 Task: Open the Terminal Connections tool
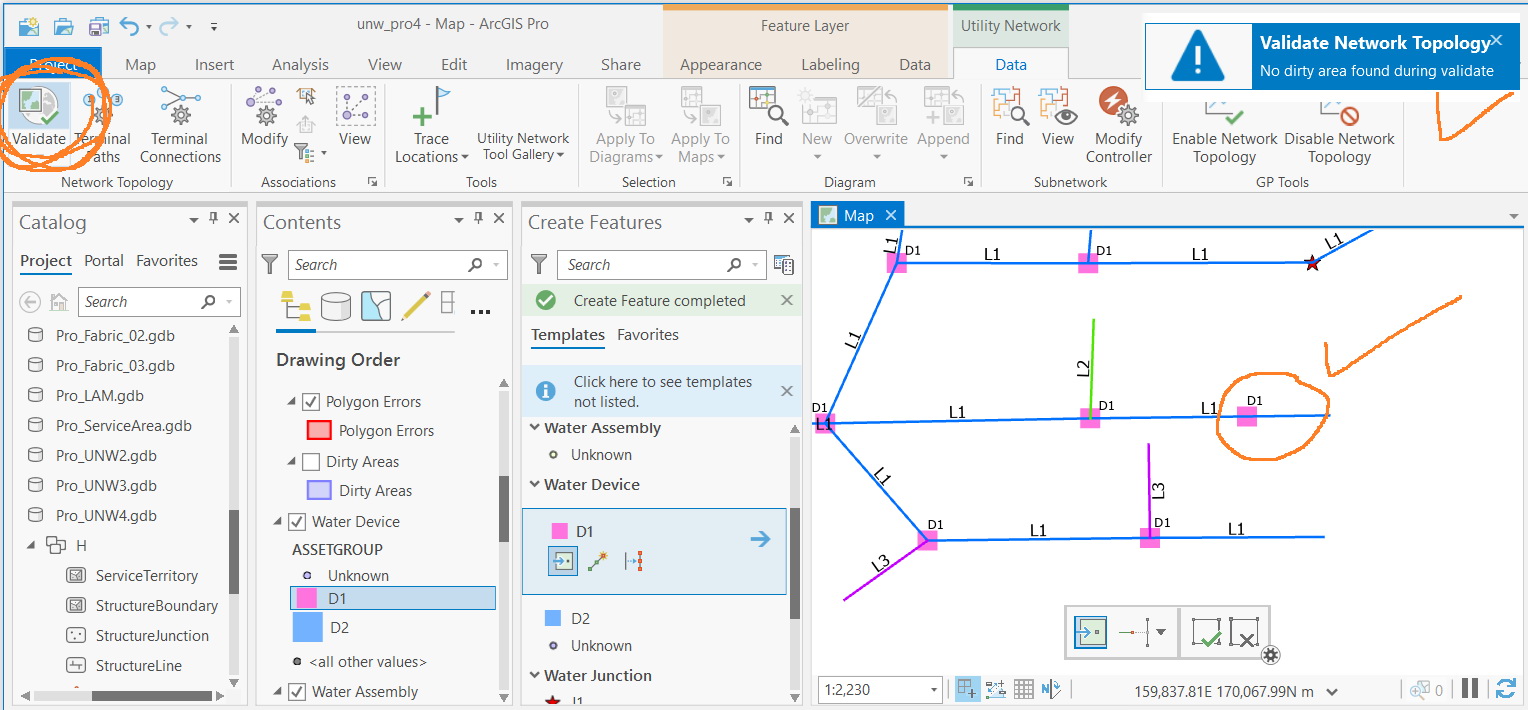(x=180, y=126)
